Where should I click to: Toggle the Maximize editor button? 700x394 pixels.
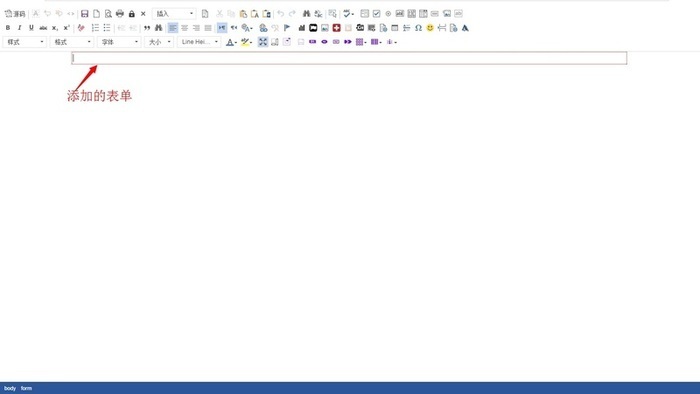[x=263, y=42]
